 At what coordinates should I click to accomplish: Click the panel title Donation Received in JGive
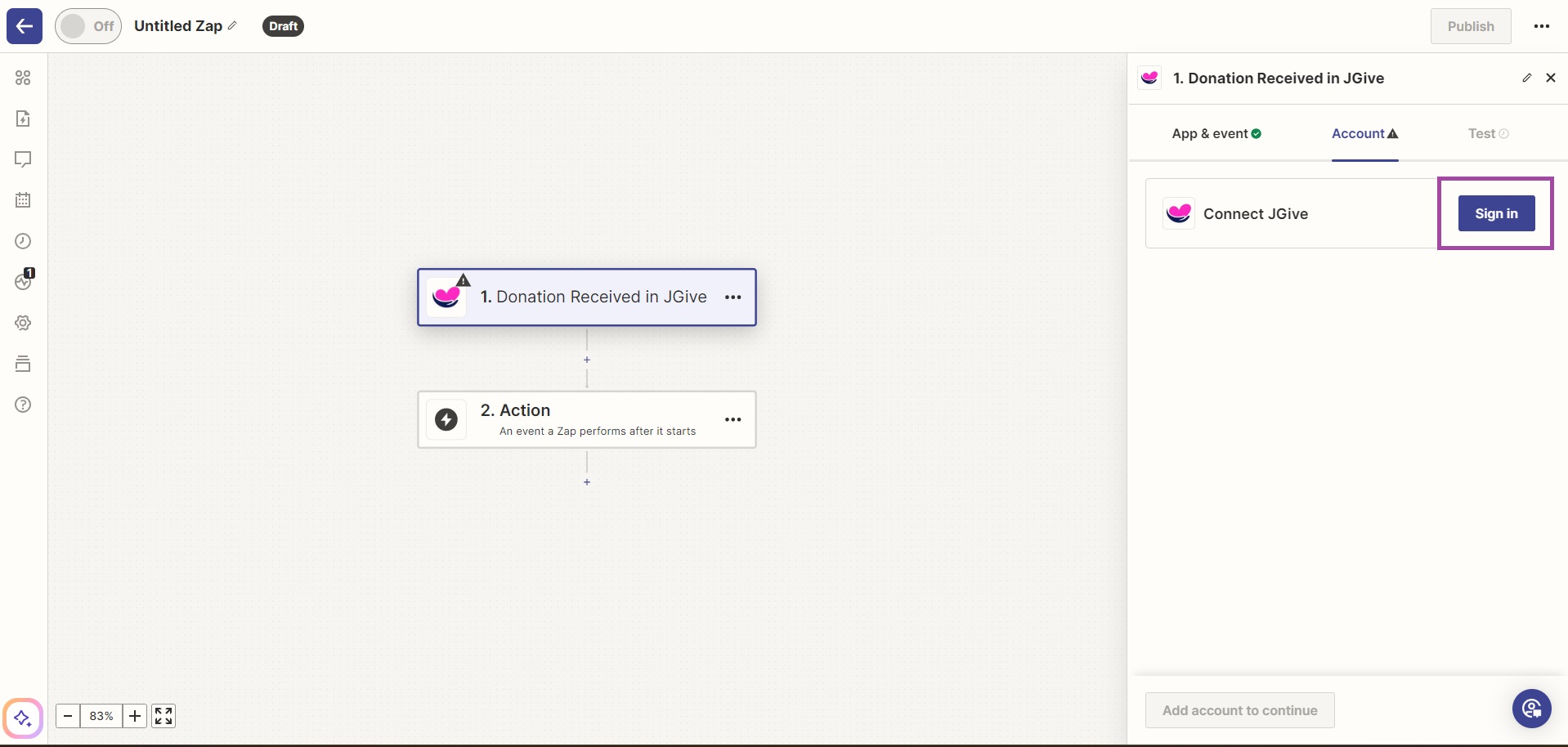[x=1279, y=78]
